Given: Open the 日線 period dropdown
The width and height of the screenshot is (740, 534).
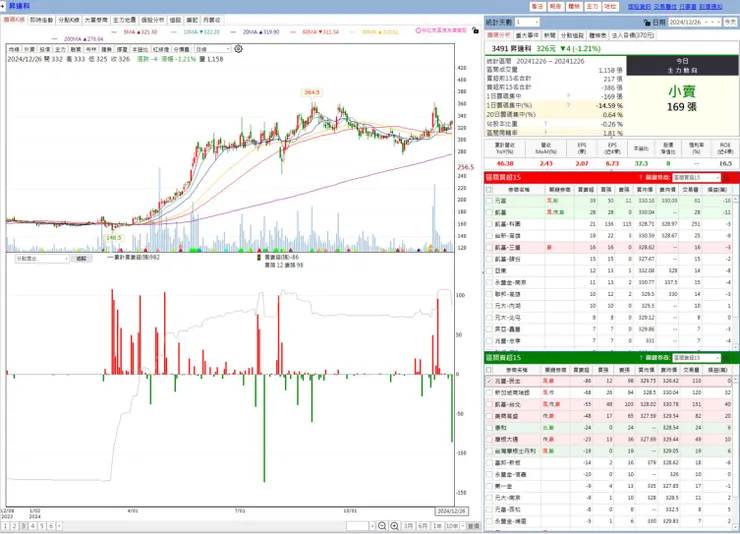Looking at the screenshot, I should click(213, 49).
